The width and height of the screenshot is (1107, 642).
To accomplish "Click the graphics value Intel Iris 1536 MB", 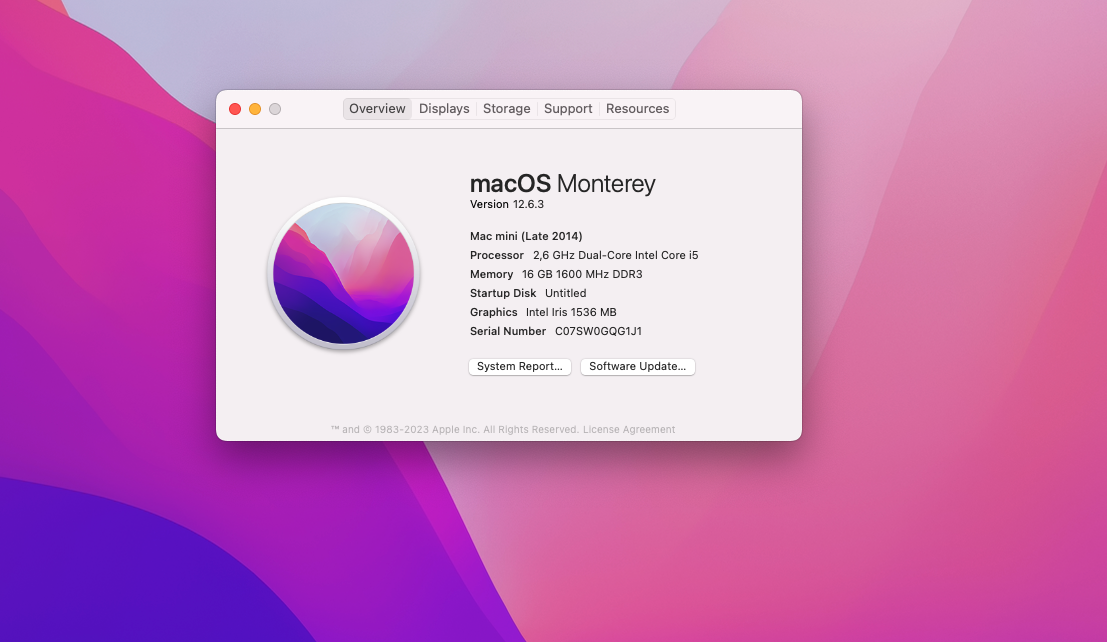I will coord(571,312).
